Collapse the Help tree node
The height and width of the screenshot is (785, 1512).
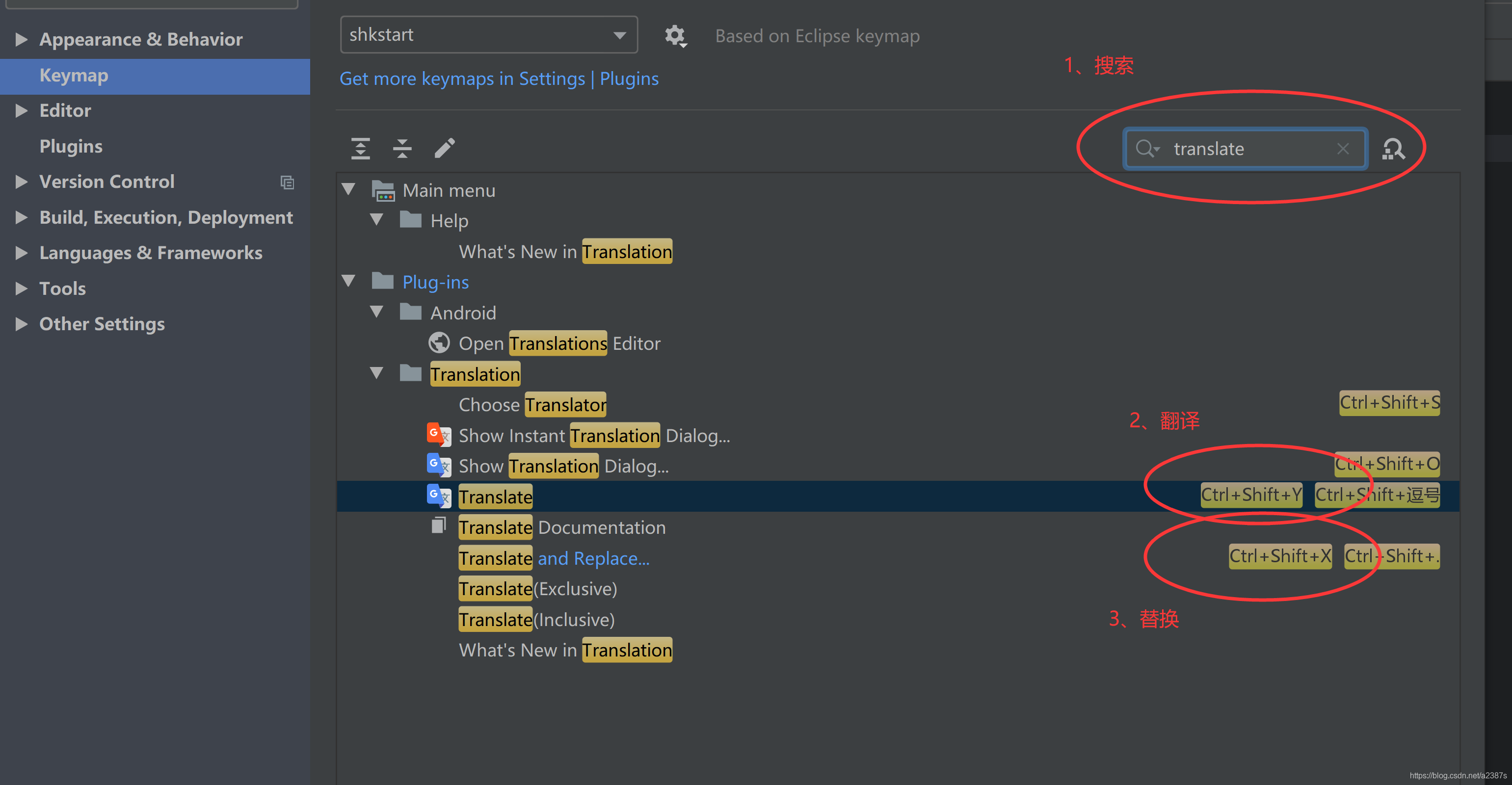point(377,220)
